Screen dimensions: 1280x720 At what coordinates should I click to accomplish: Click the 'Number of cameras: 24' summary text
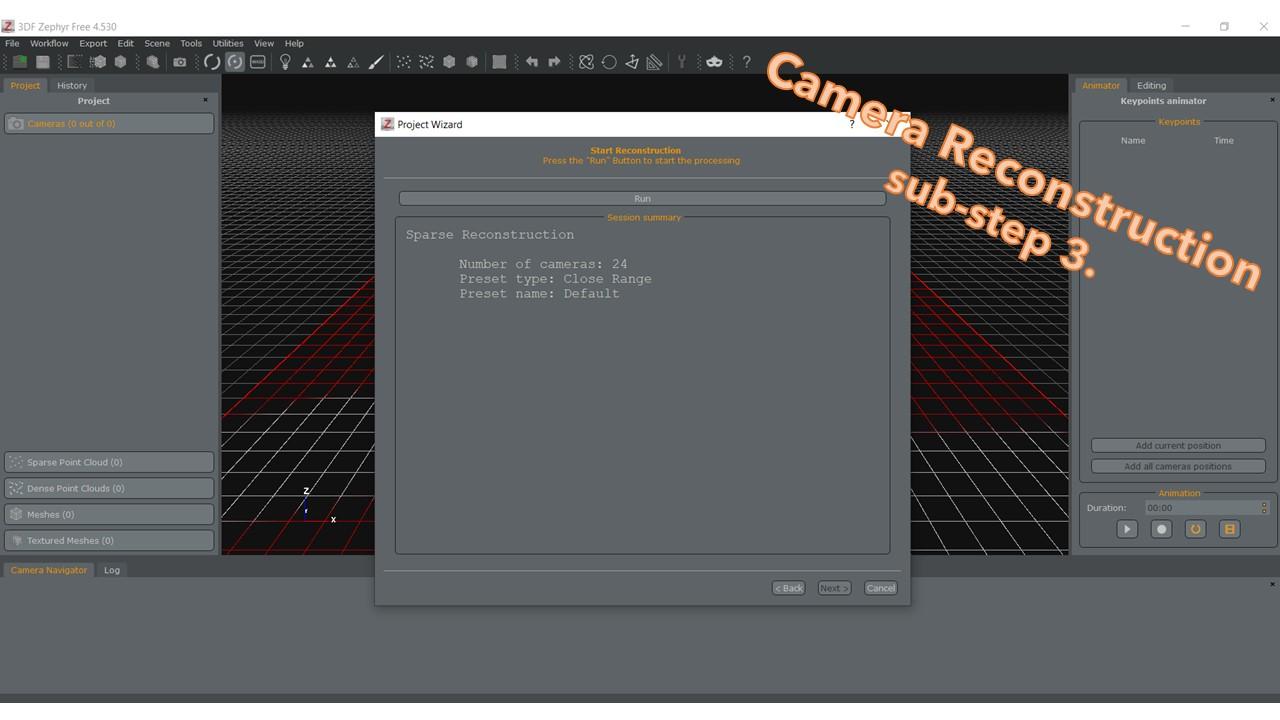pos(543,264)
